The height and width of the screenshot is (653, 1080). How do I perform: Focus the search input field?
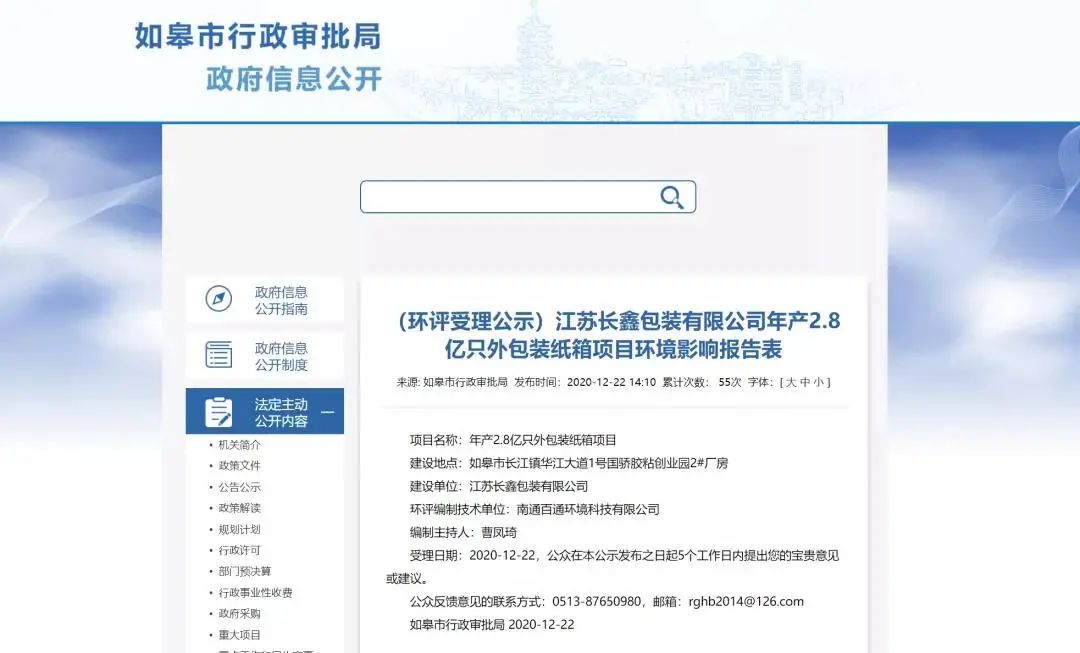tap(528, 197)
